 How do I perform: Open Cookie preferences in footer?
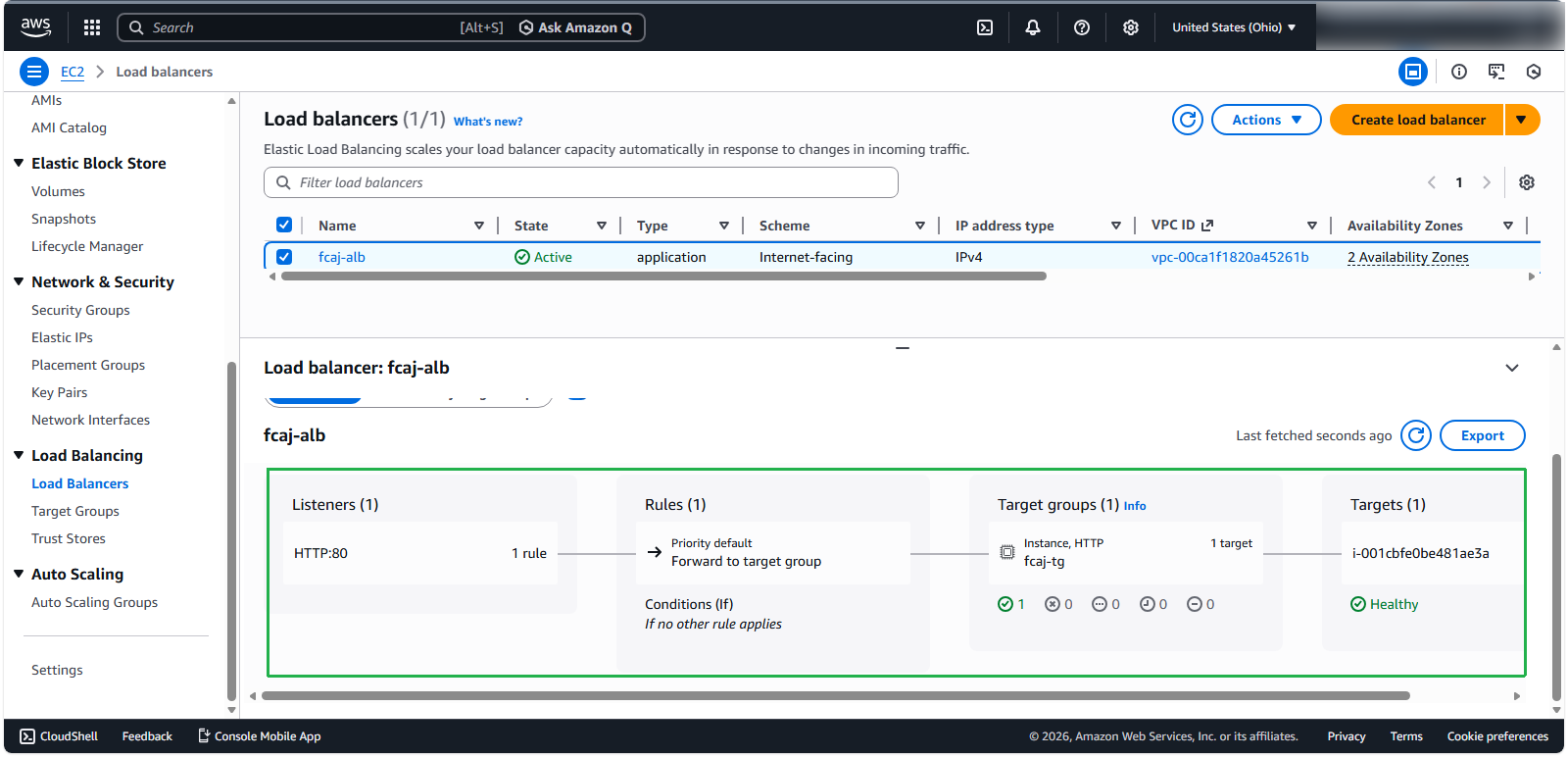coord(1497,736)
